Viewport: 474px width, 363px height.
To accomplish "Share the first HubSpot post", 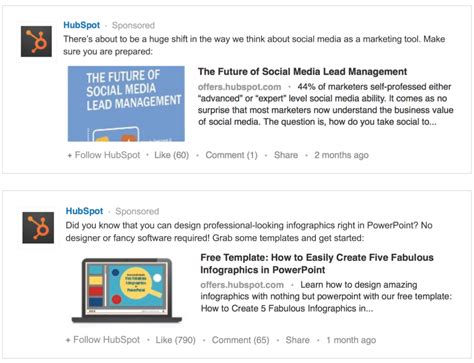I will (x=286, y=155).
